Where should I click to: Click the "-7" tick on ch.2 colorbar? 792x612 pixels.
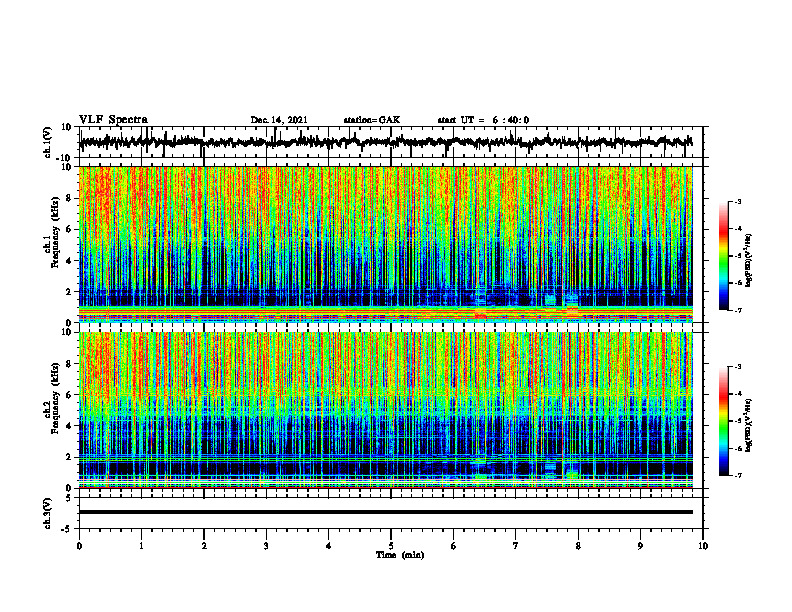point(738,476)
